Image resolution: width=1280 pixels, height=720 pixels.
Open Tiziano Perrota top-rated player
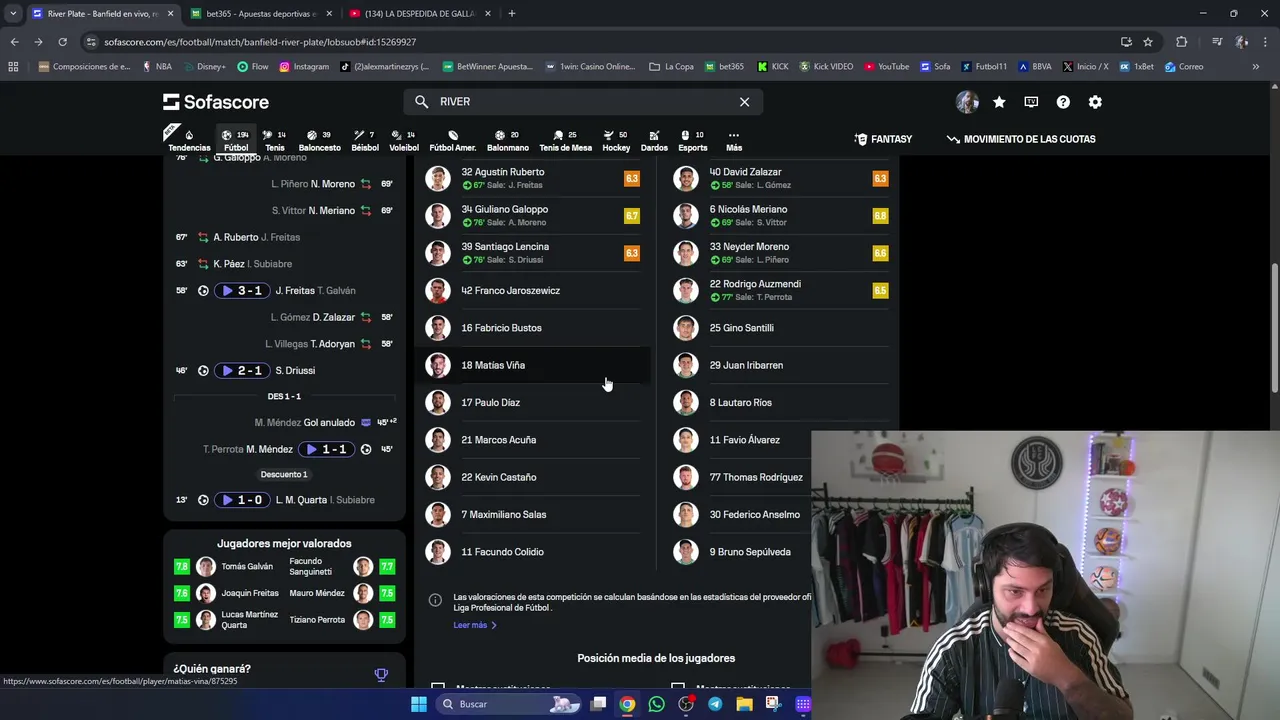(341, 620)
